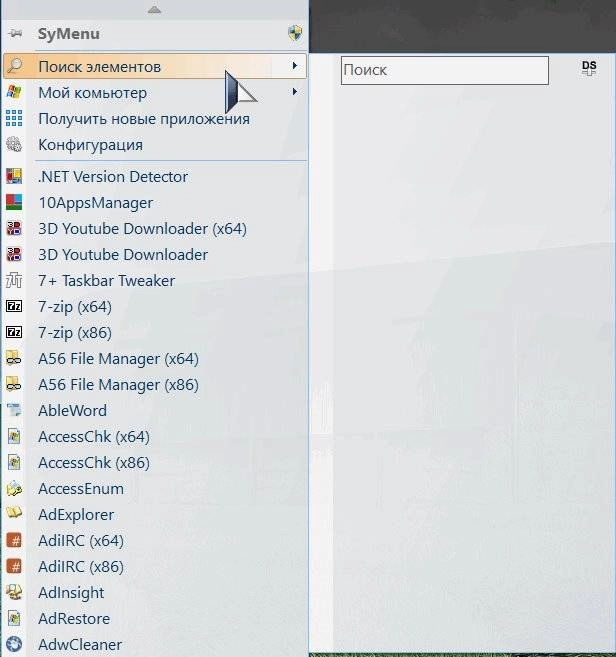Click the .NET Version Detector icon
616x657 pixels.
click(x=14, y=176)
